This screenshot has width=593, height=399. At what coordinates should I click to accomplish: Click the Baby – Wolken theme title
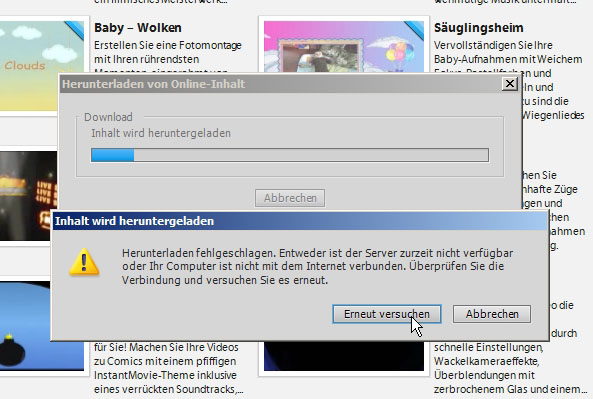[138, 28]
